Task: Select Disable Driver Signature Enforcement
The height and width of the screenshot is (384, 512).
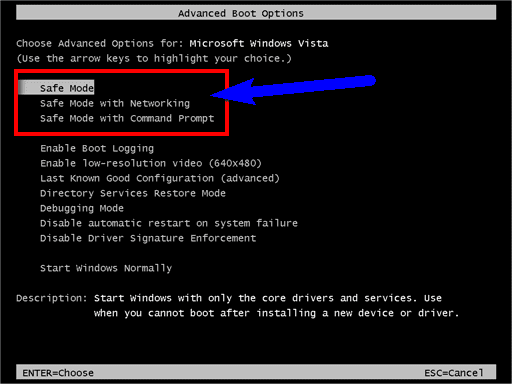Action: pyautogui.click(x=148, y=238)
